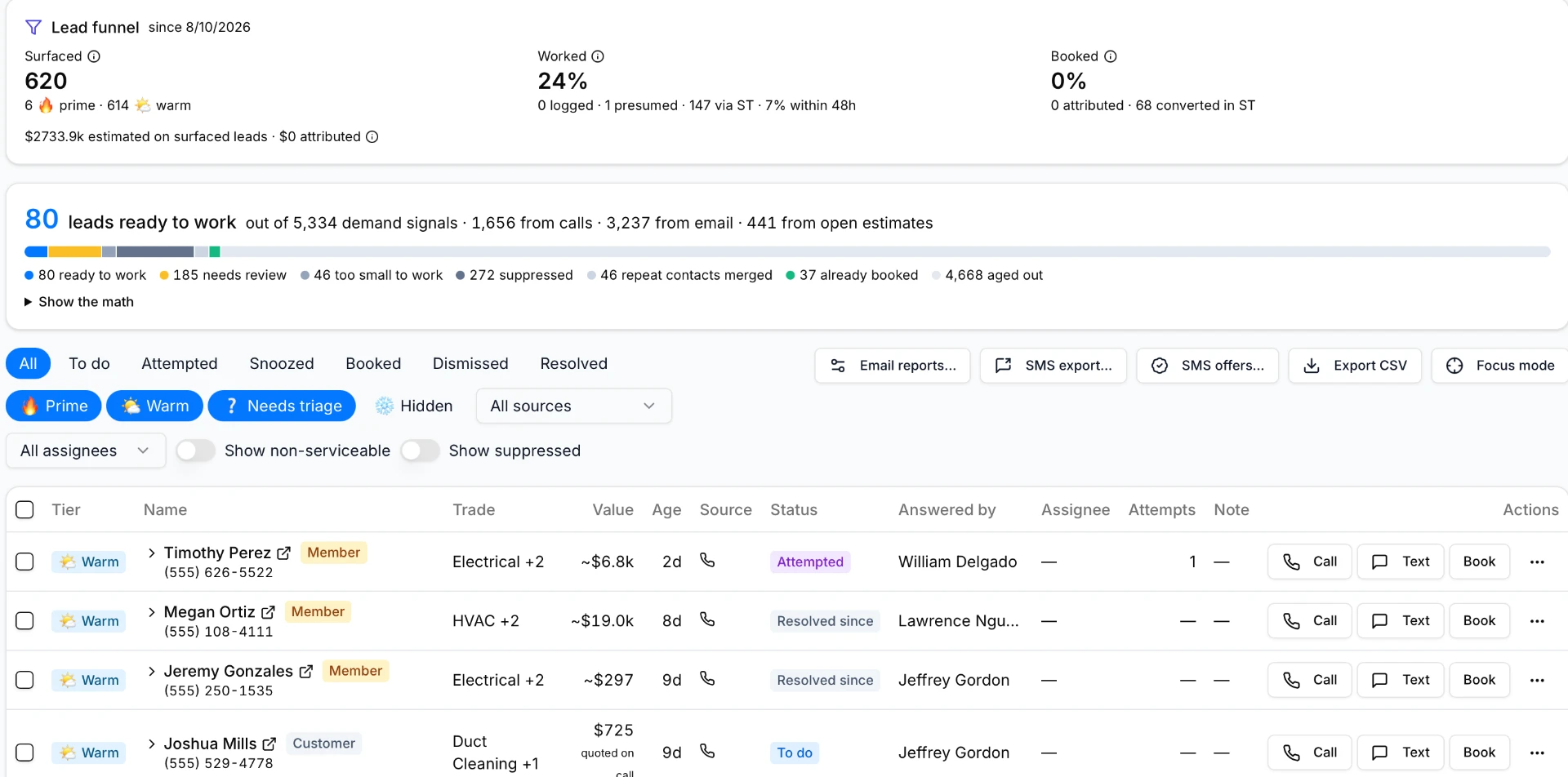Screen dimensions: 1568x777
Task: Expand the Megan Ortiz row chevron
Action: (x=152, y=612)
